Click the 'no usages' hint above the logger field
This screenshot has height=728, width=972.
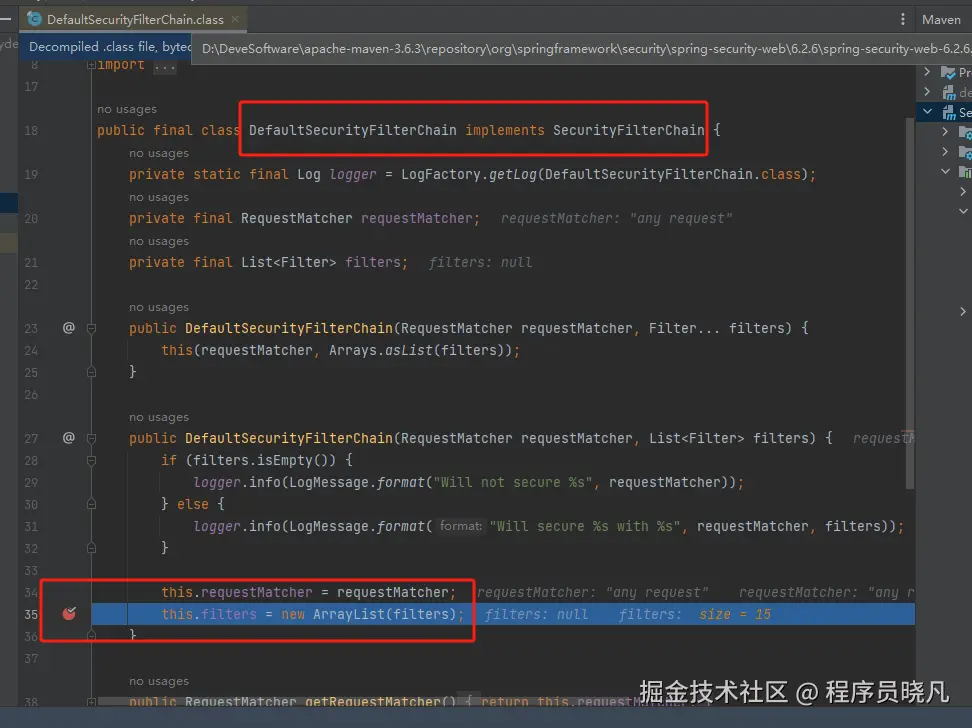(159, 153)
